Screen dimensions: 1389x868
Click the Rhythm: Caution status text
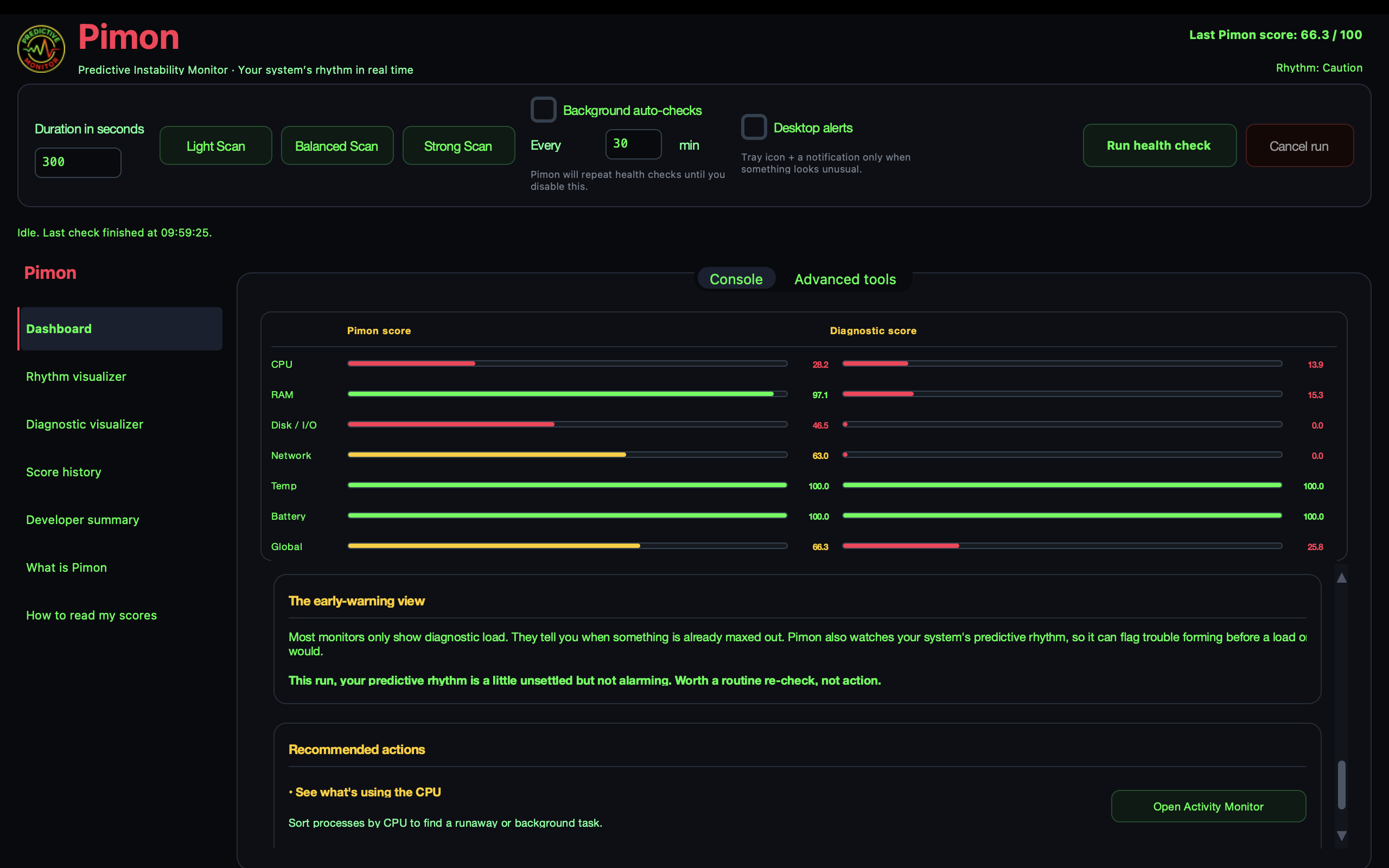(1319, 68)
